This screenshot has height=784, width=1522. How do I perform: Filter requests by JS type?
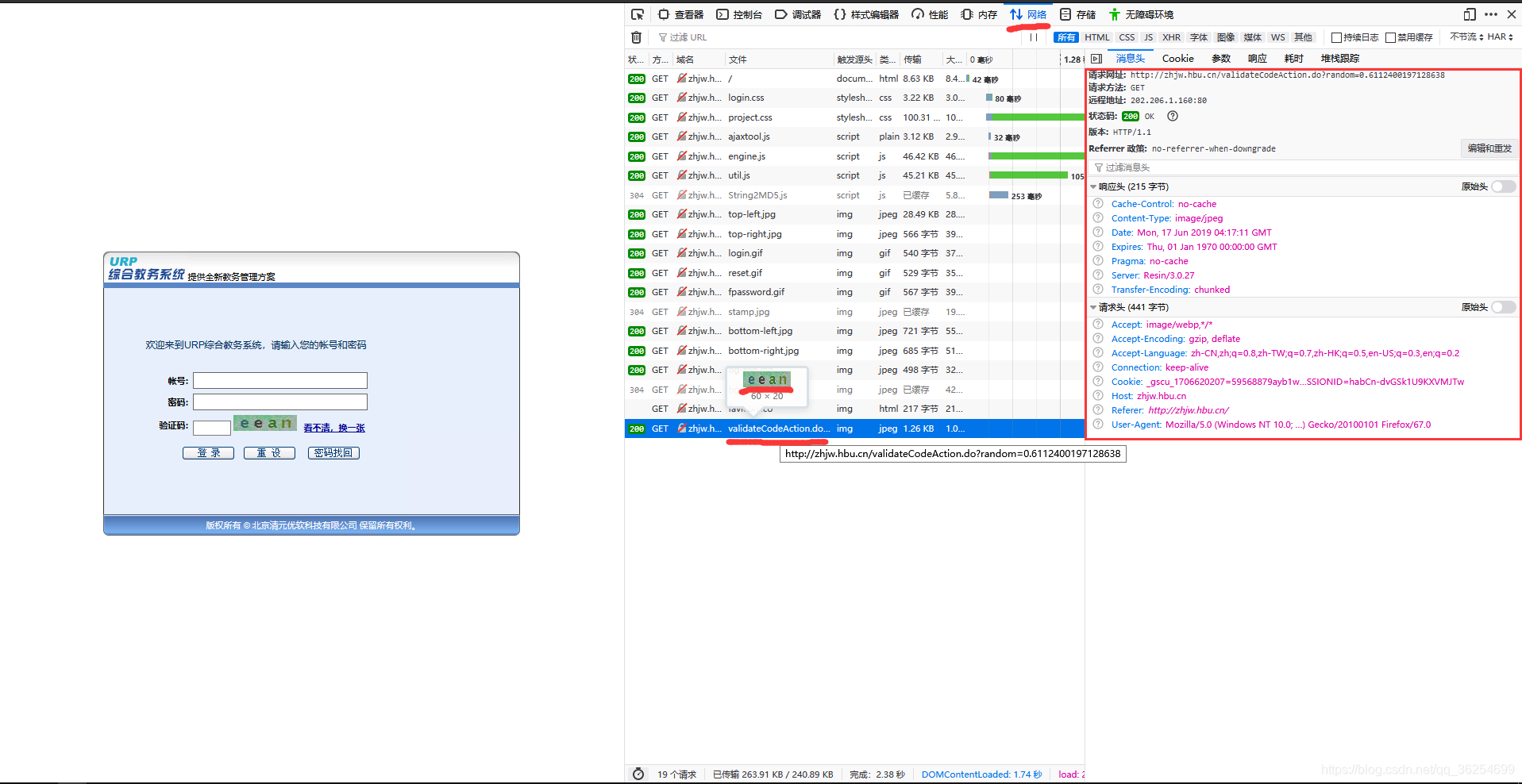(1148, 37)
